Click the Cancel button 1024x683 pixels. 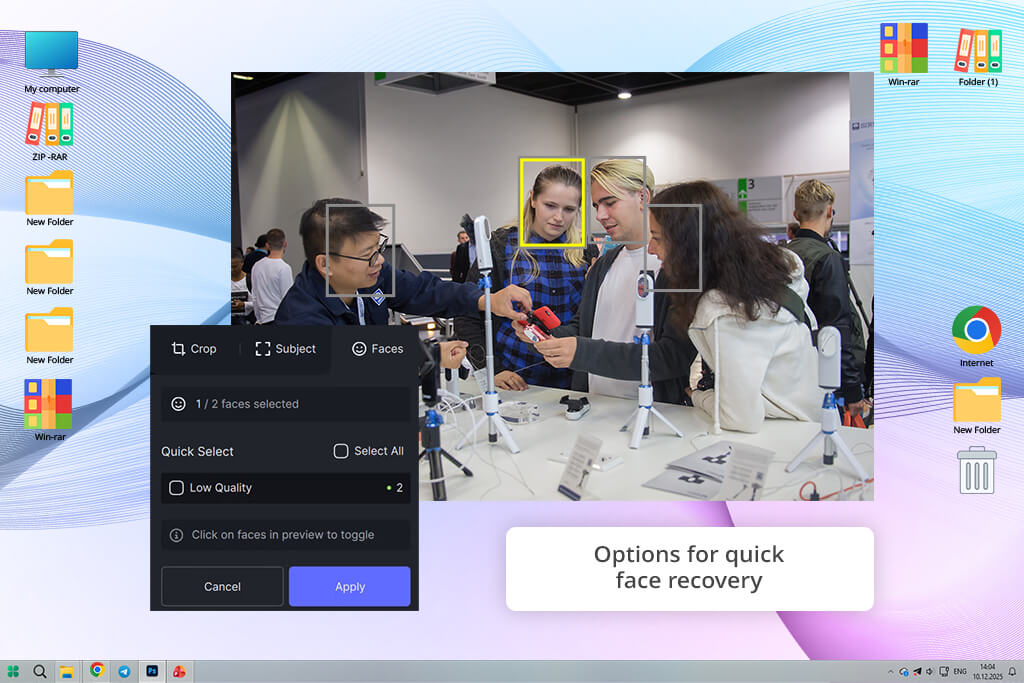(x=222, y=586)
